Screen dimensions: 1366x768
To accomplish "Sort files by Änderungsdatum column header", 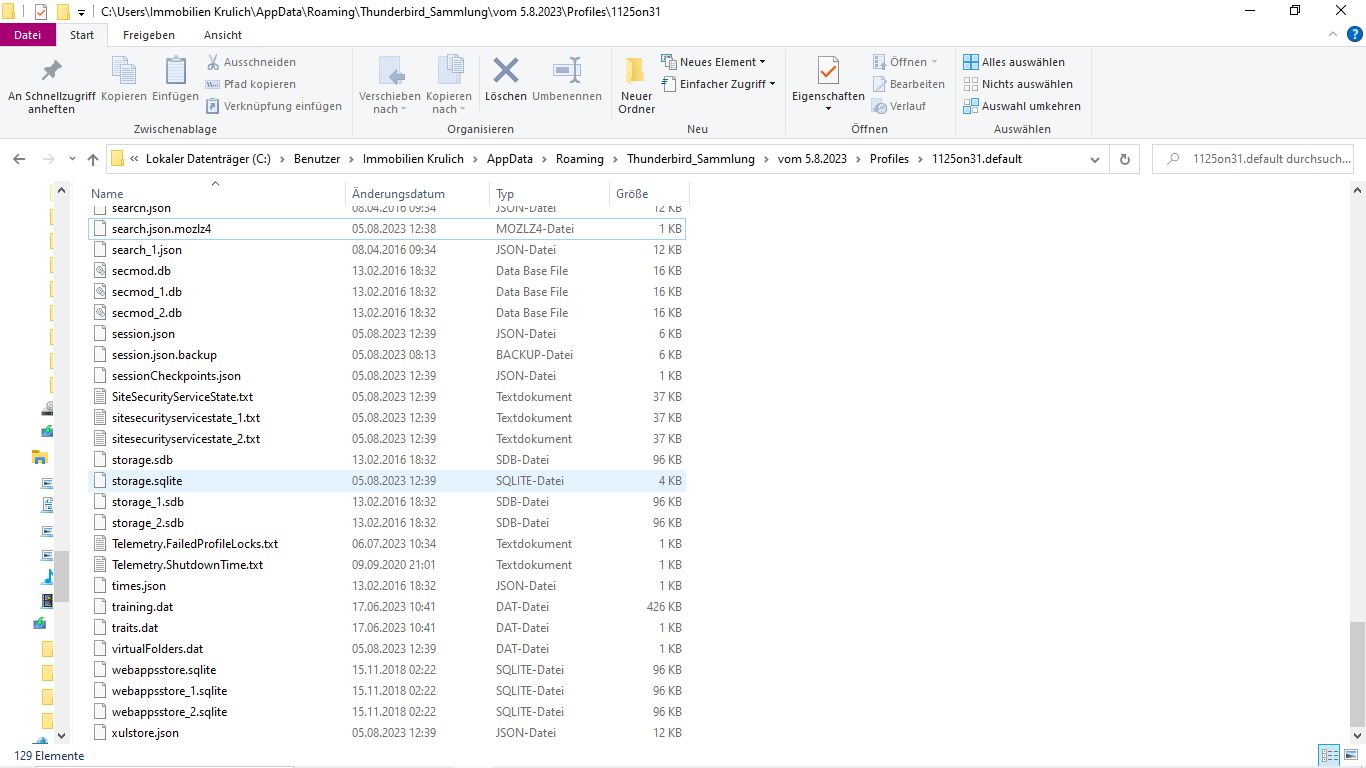I will (398, 194).
